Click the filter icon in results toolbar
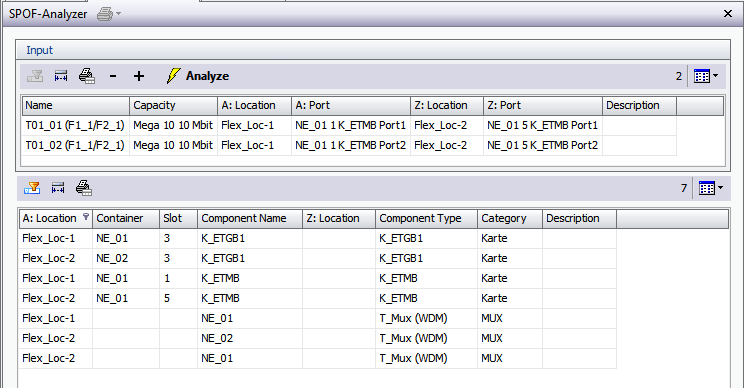The width and height of the screenshot is (744, 388). 32,188
